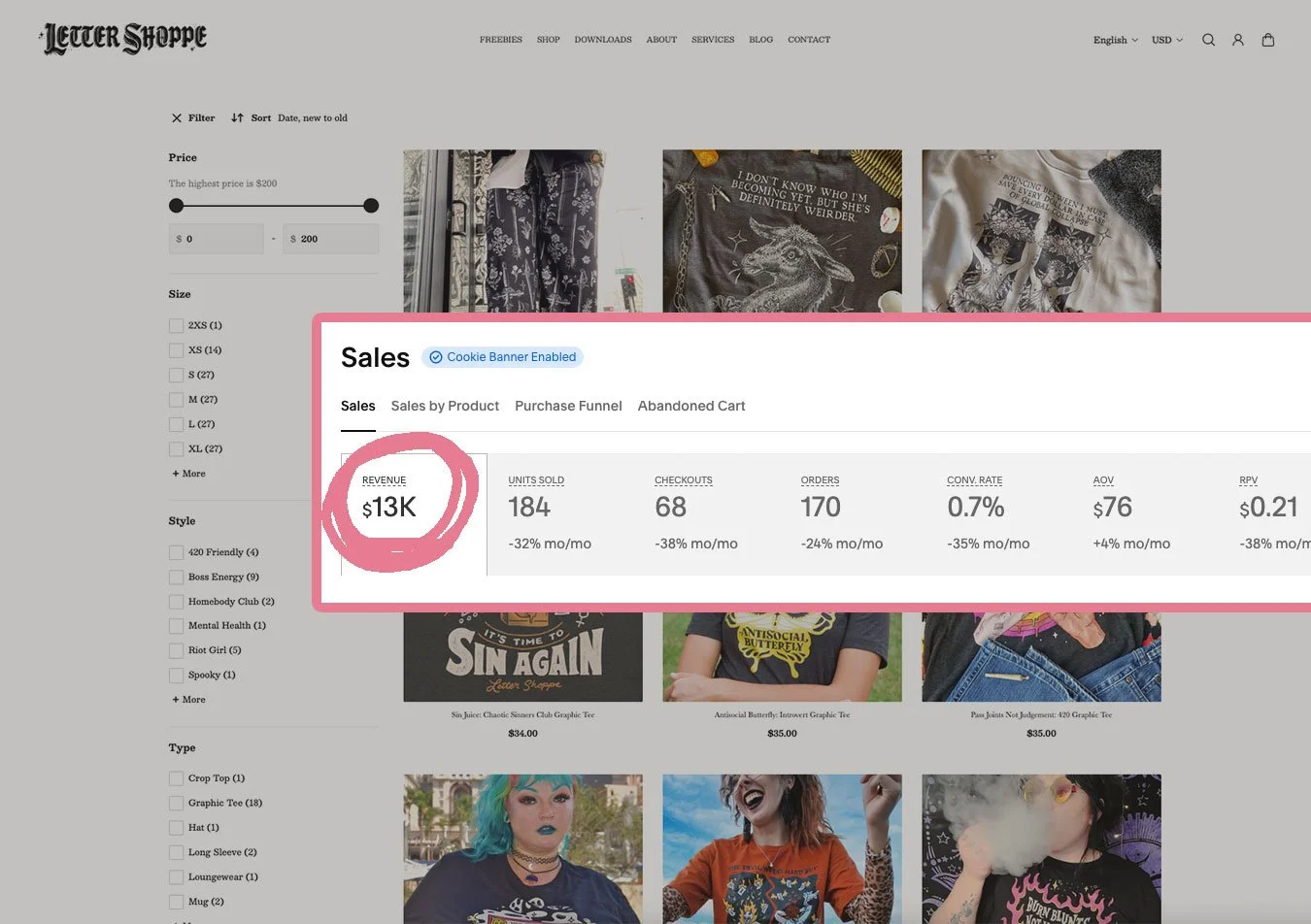
Task: Enable the Graphic Tee type checkbox
Action: tap(176, 804)
